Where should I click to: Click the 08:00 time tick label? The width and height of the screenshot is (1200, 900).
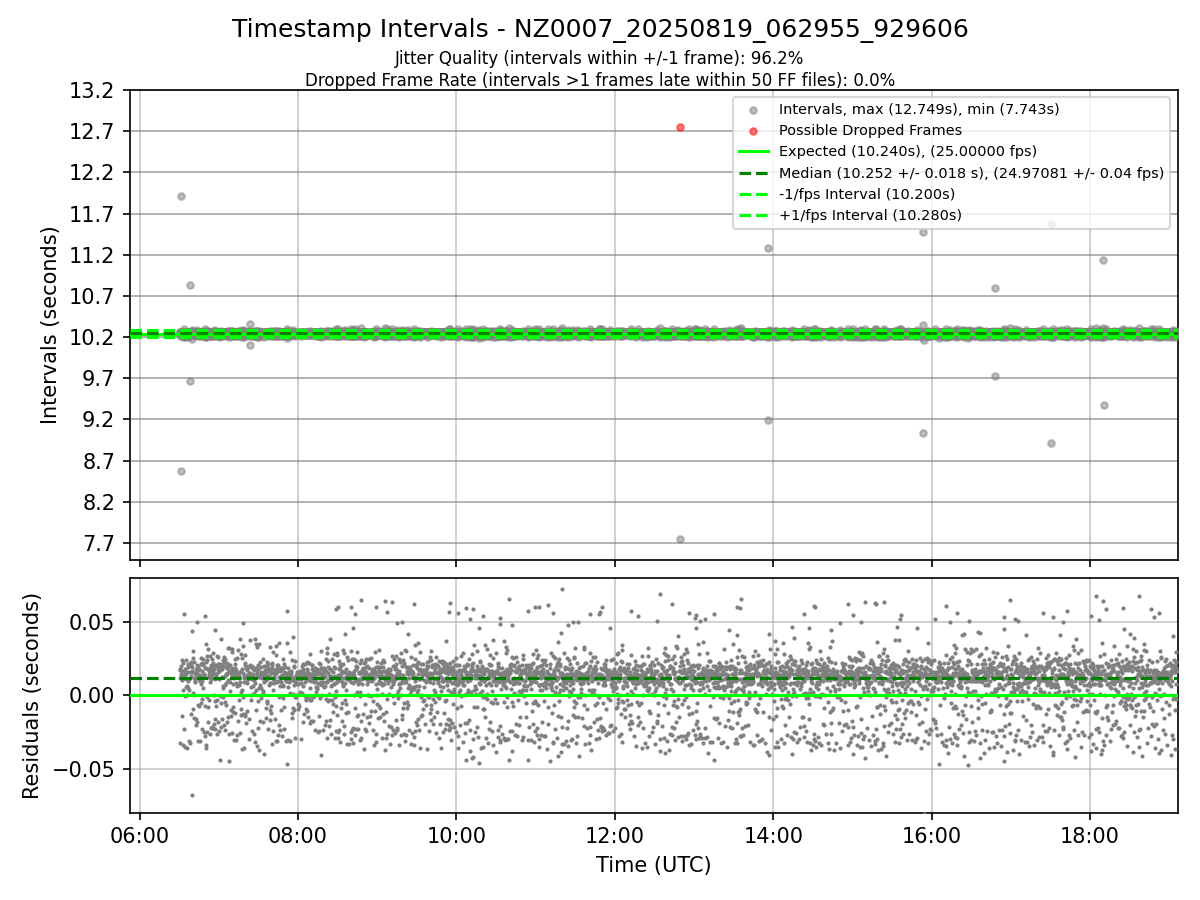(x=298, y=834)
